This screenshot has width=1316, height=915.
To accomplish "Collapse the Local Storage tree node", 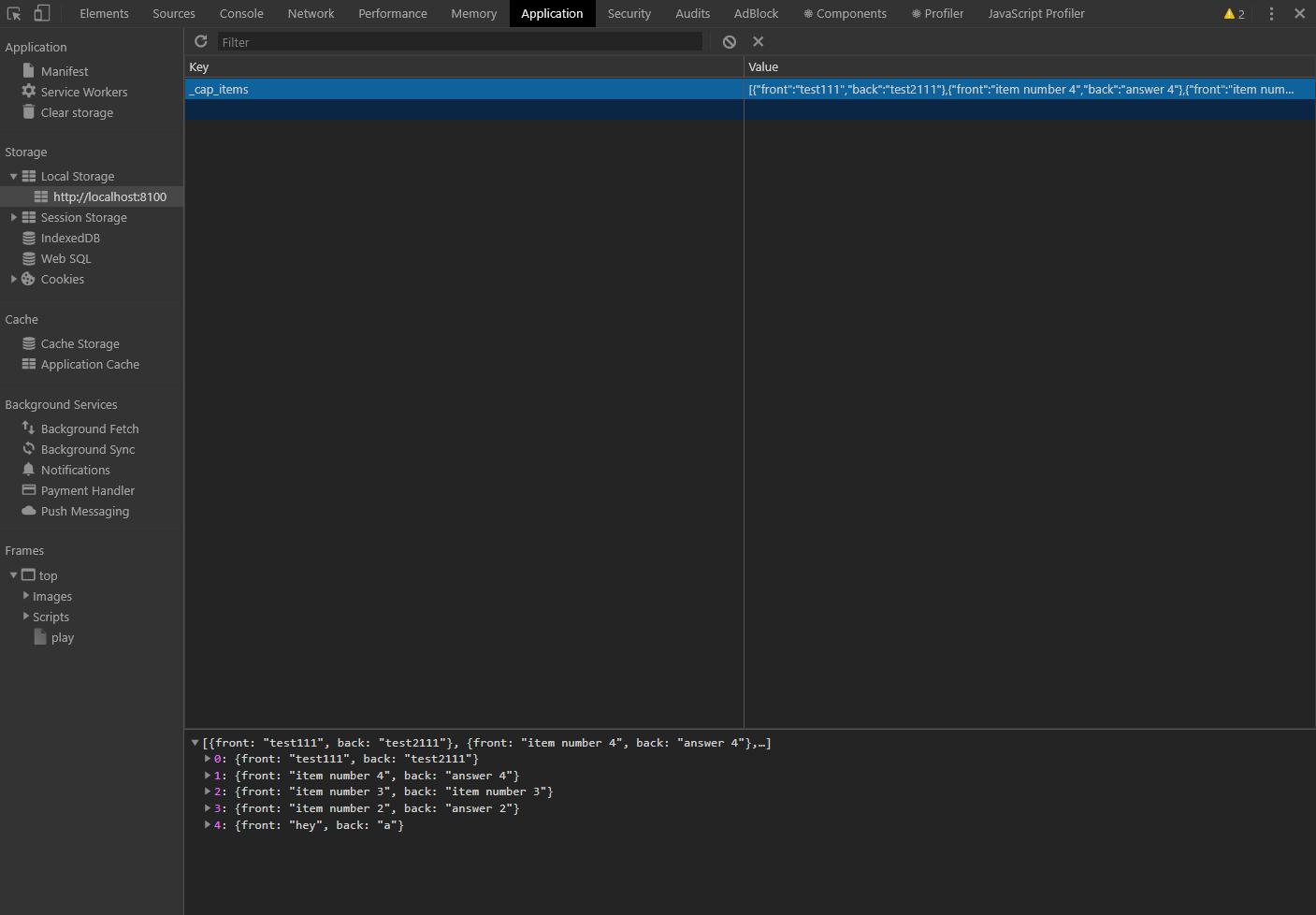I will point(13,176).
